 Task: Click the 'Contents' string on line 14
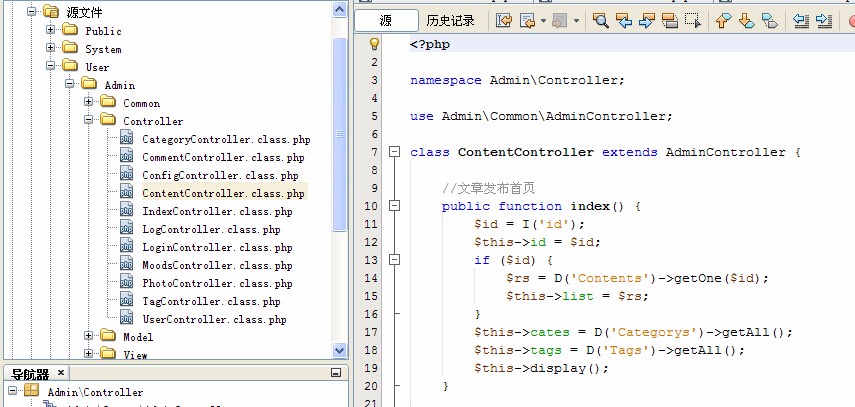click(x=613, y=278)
